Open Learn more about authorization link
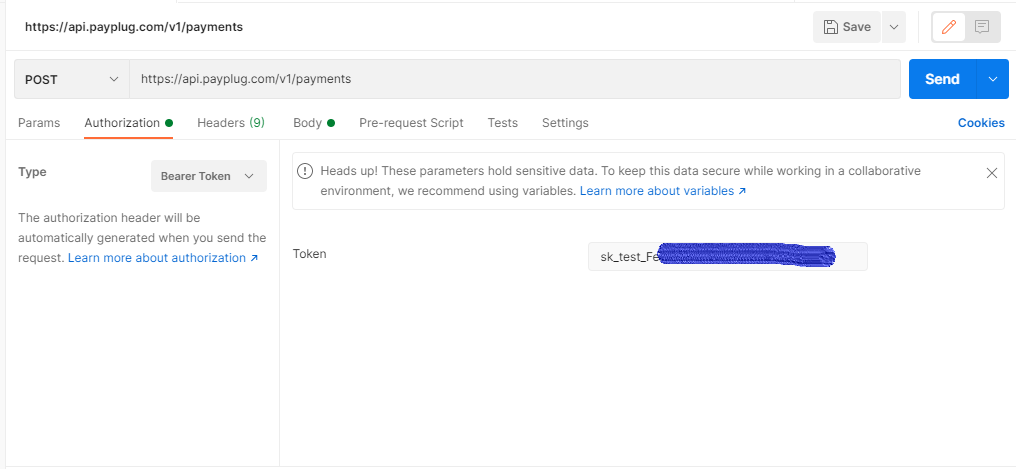1016x469 pixels. (x=163, y=258)
